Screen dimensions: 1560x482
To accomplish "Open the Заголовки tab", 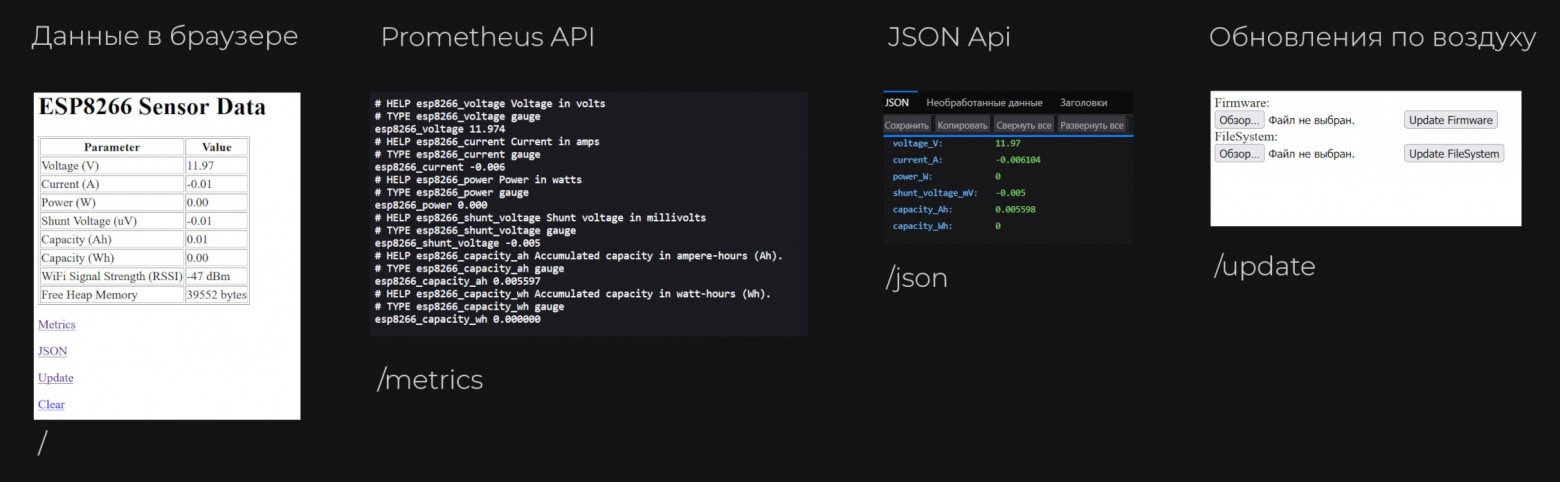I will click(1083, 102).
